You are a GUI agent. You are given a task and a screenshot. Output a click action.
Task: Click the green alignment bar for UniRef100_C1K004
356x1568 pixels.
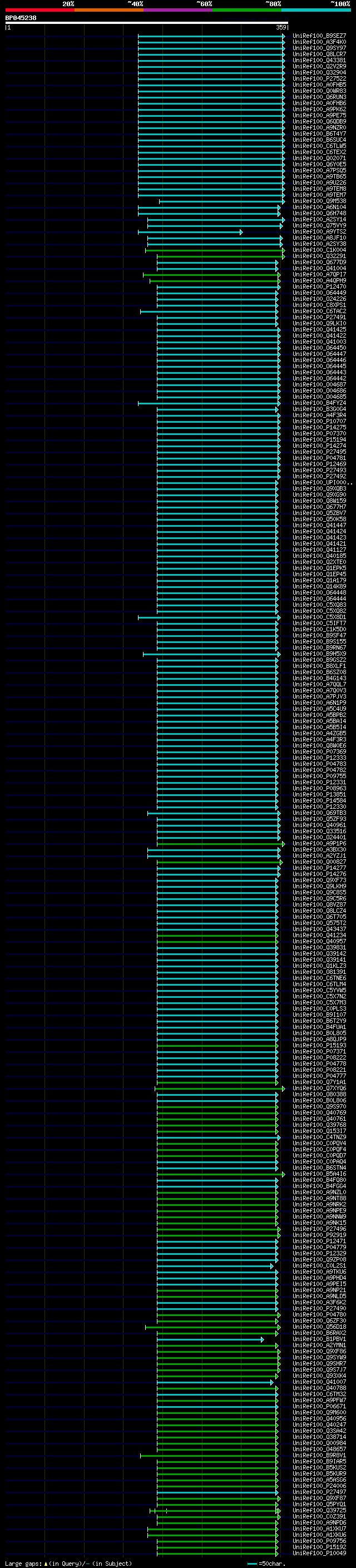click(x=215, y=250)
